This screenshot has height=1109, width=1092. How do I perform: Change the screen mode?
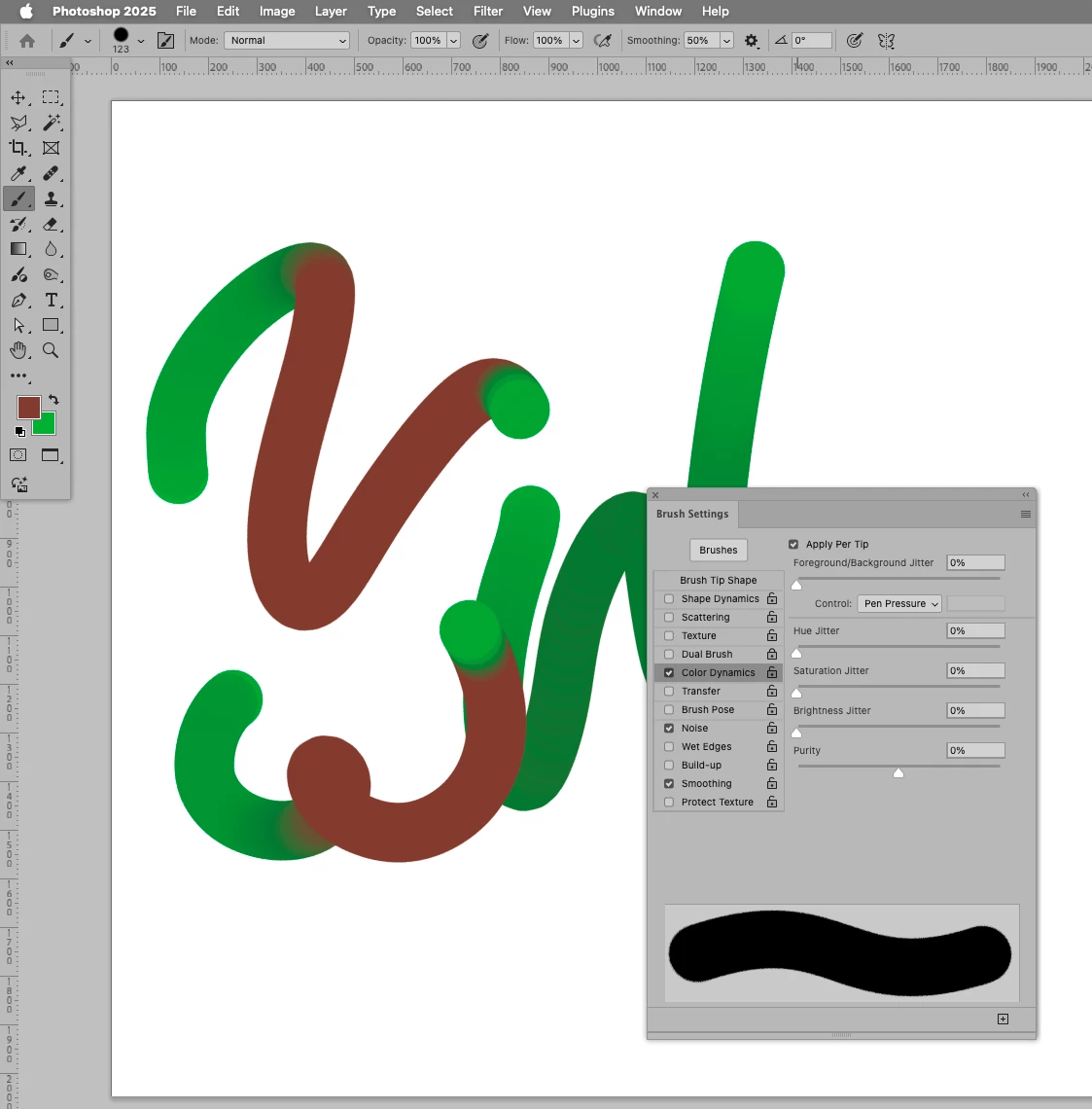click(51, 454)
